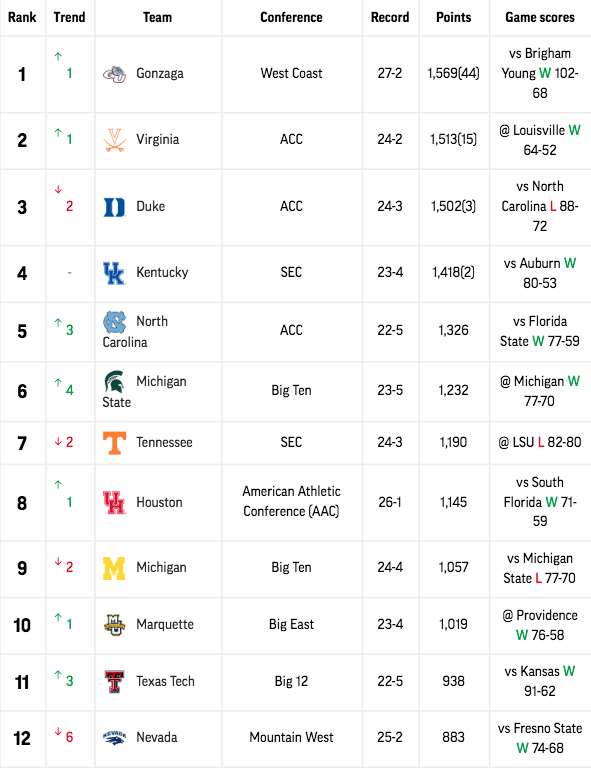Viewport: 591px width, 768px height.
Task: Click the Virginia crossed-sabres logo
Action: click(114, 140)
